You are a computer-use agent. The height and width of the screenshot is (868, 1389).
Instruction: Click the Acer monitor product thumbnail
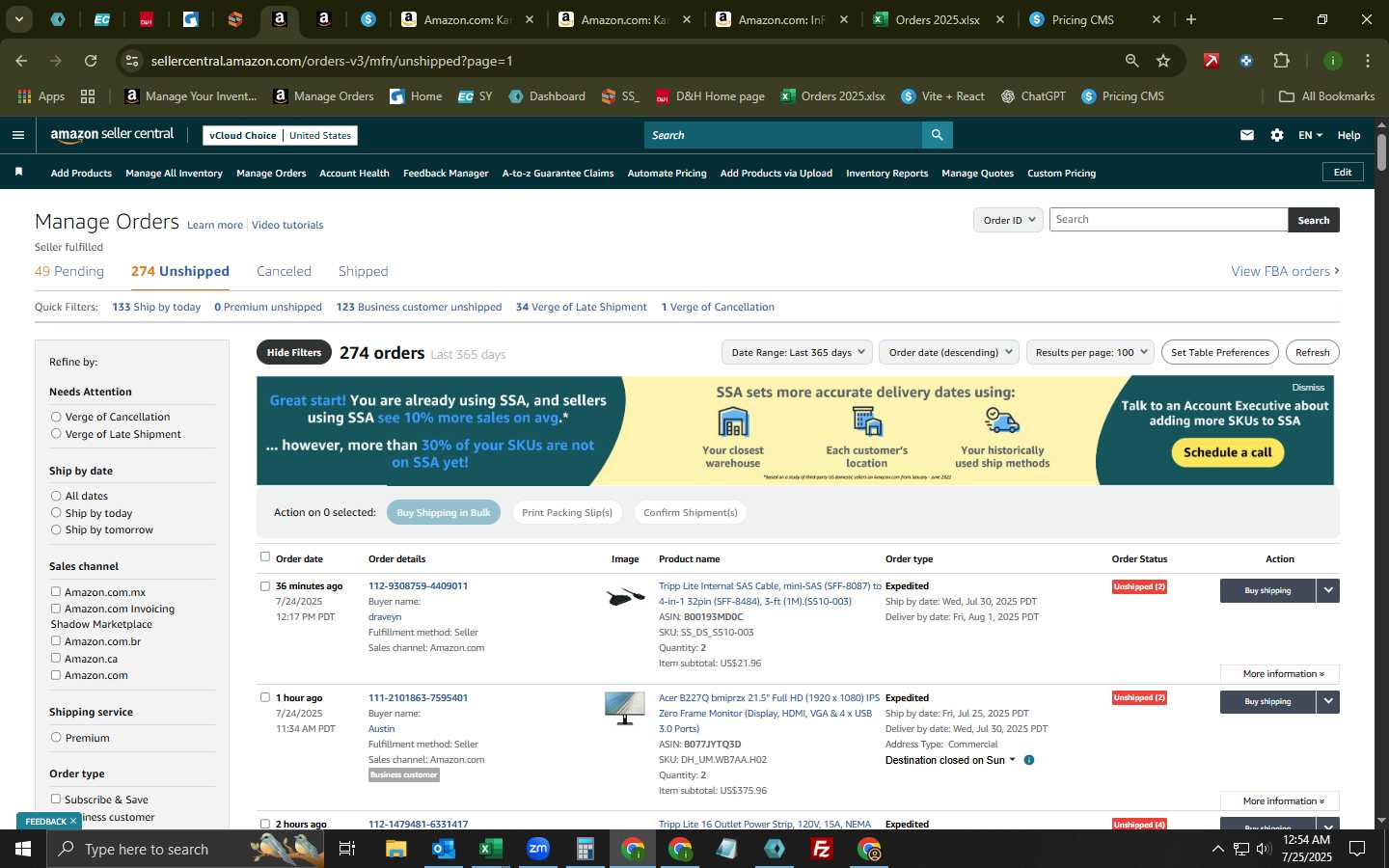[625, 709]
